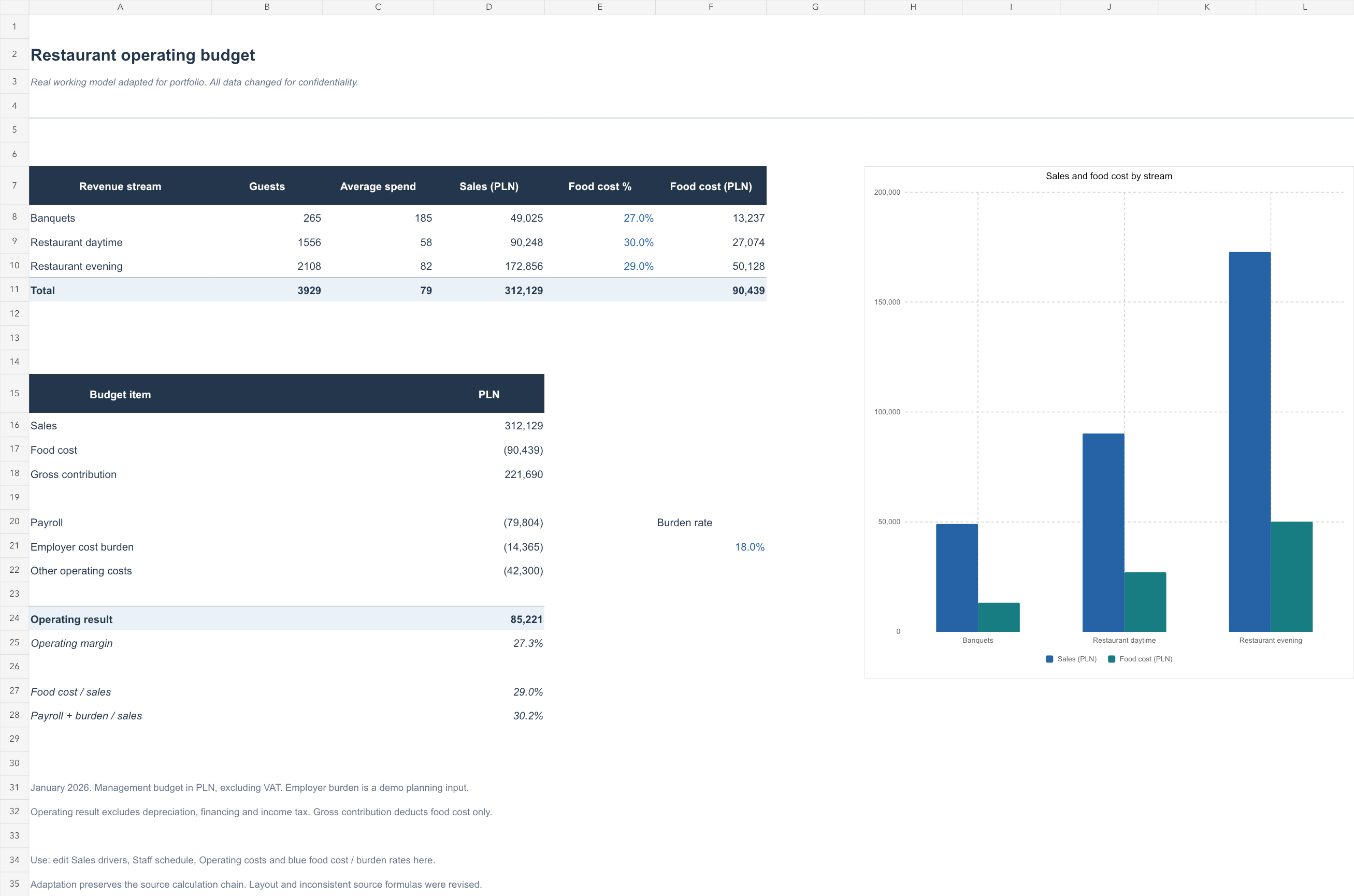
Task: Click the Banquets guests value 265
Action: 312,218
